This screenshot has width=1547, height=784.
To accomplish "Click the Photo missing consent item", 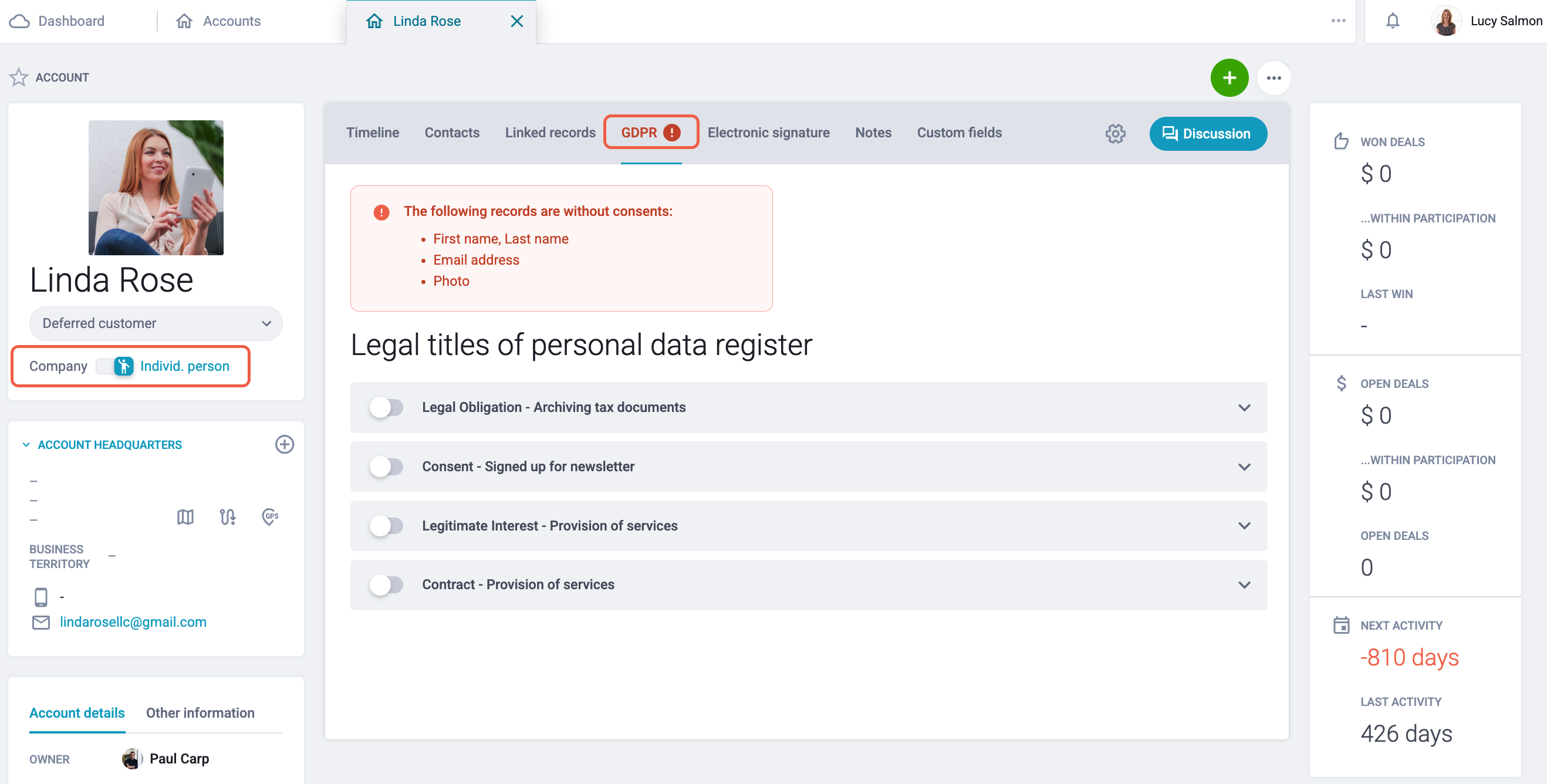I will 451,281.
